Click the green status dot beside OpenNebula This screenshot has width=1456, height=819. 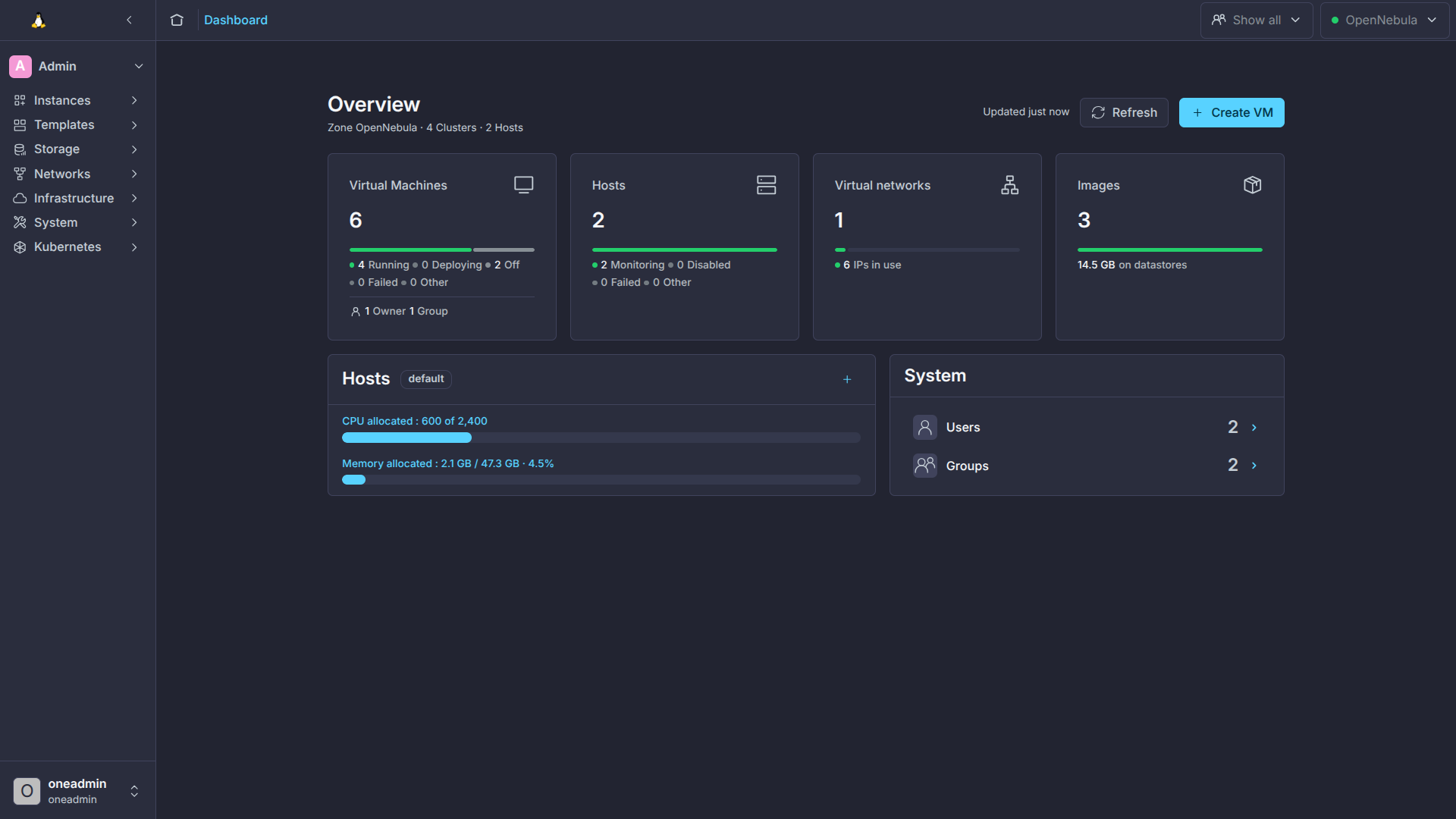tap(1335, 20)
